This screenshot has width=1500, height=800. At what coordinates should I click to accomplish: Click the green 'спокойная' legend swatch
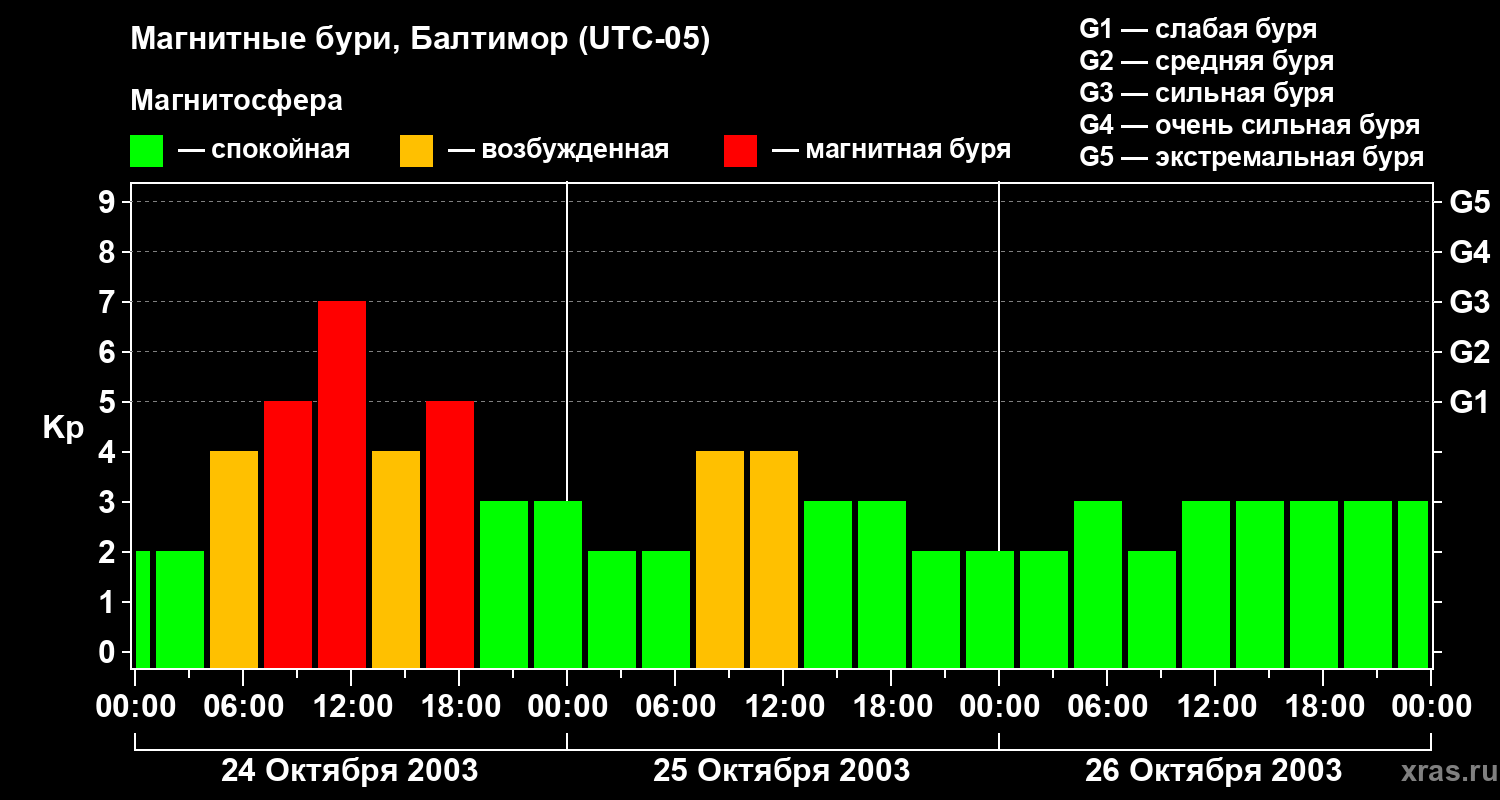(x=146, y=151)
